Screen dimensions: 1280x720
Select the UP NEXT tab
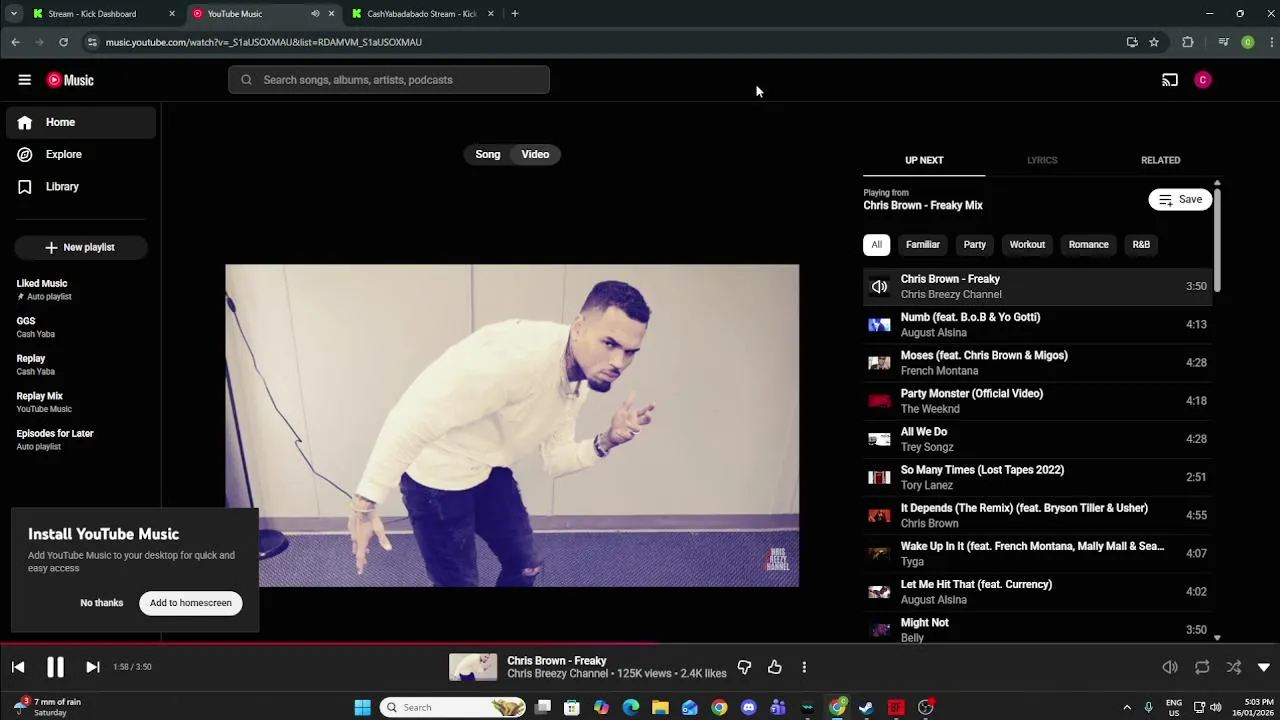924,160
